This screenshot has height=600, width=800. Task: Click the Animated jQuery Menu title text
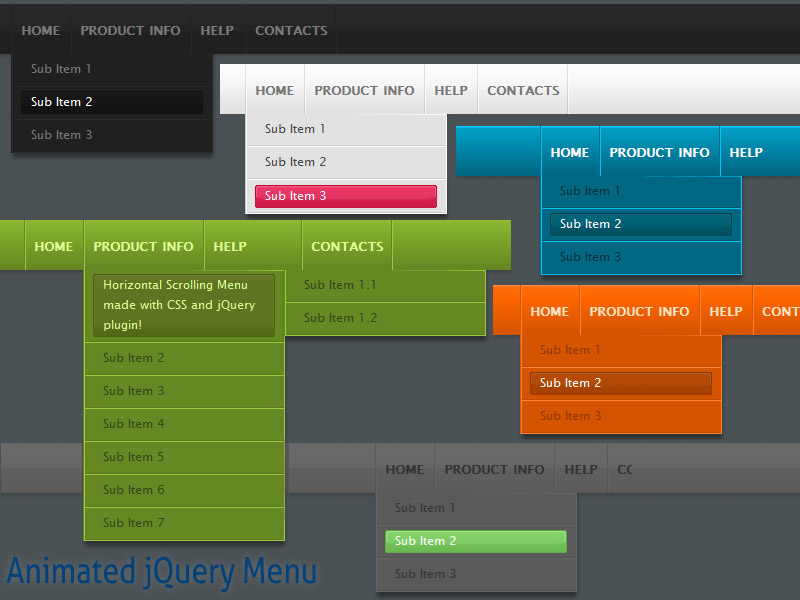pos(162,572)
